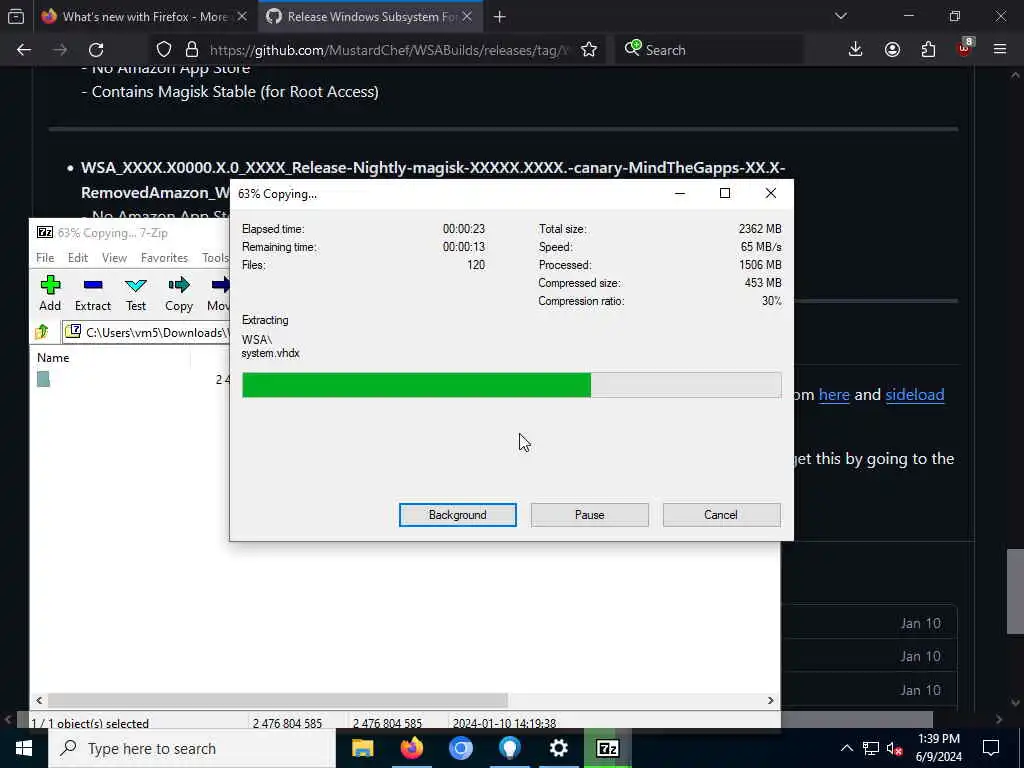Viewport: 1024px width, 768px height.
Task: Click the Name column header in 7-Zip
Action: [x=53, y=358]
